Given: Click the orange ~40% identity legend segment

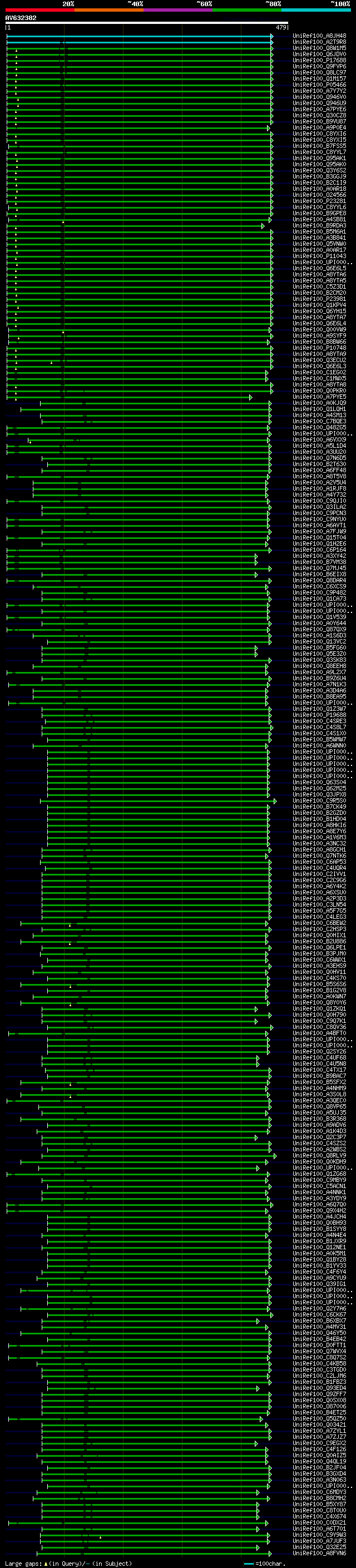Looking at the screenshot, I should click(109, 10).
